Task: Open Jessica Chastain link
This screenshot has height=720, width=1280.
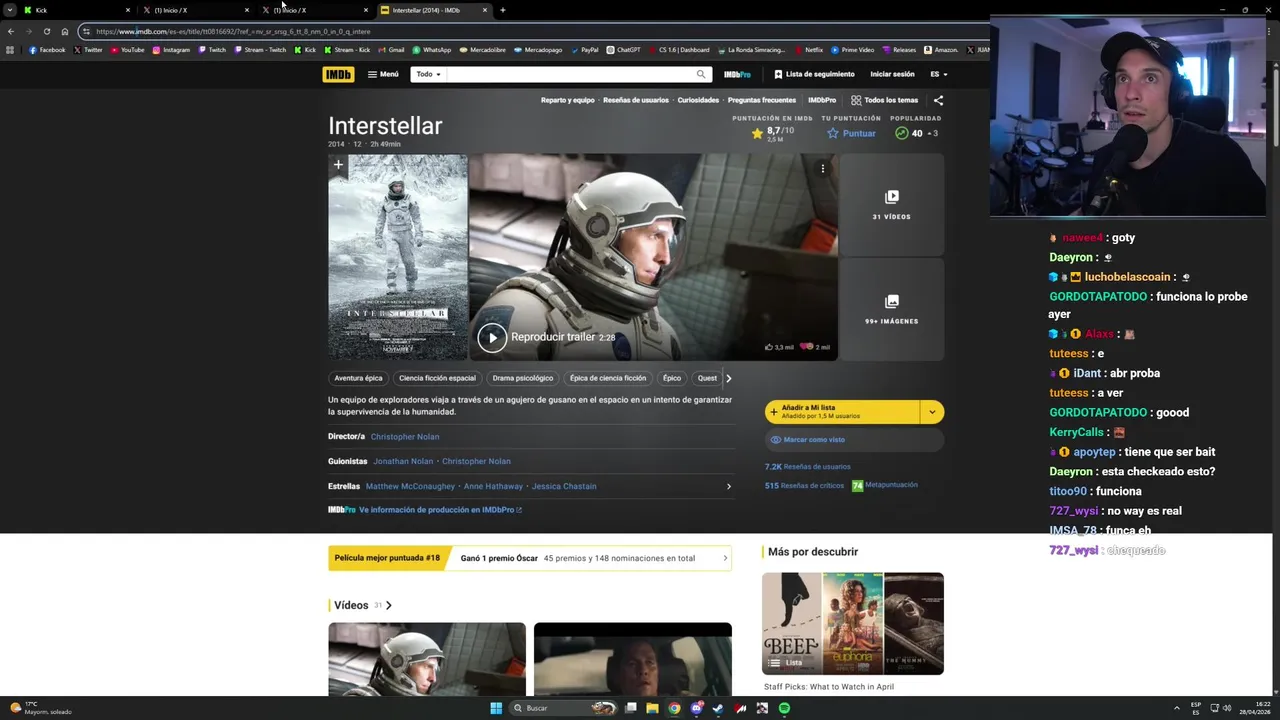Action: click(564, 486)
